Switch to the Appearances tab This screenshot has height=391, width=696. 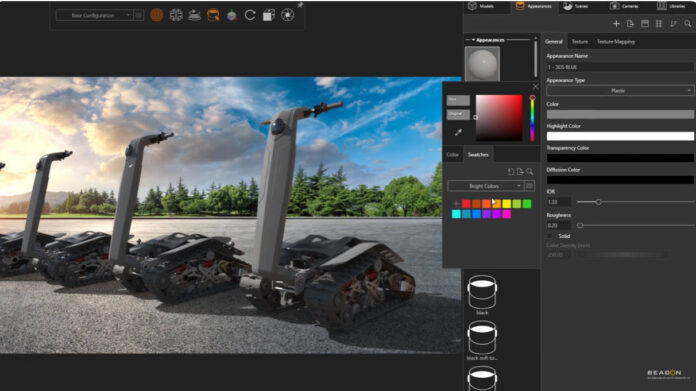pos(533,6)
